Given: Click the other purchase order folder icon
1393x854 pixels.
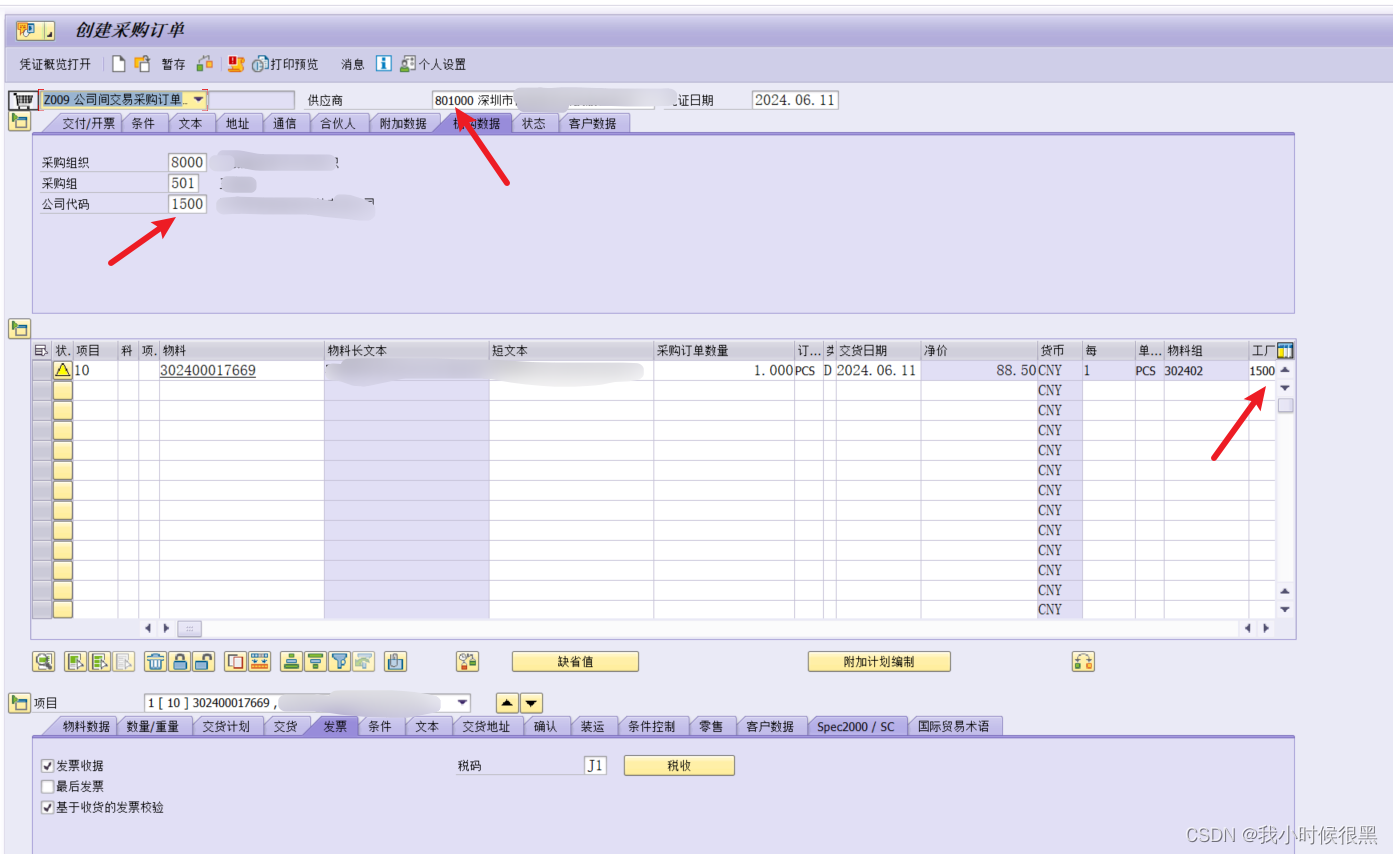Looking at the screenshot, I should pos(142,64).
